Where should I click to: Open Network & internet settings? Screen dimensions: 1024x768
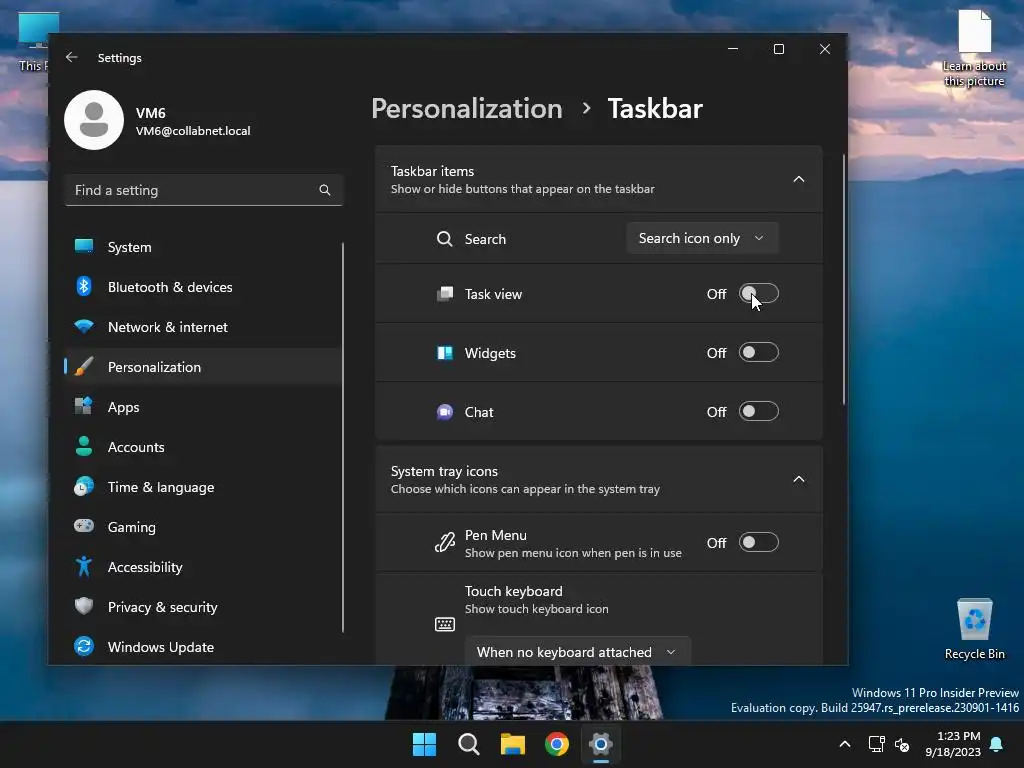pyautogui.click(x=203, y=327)
